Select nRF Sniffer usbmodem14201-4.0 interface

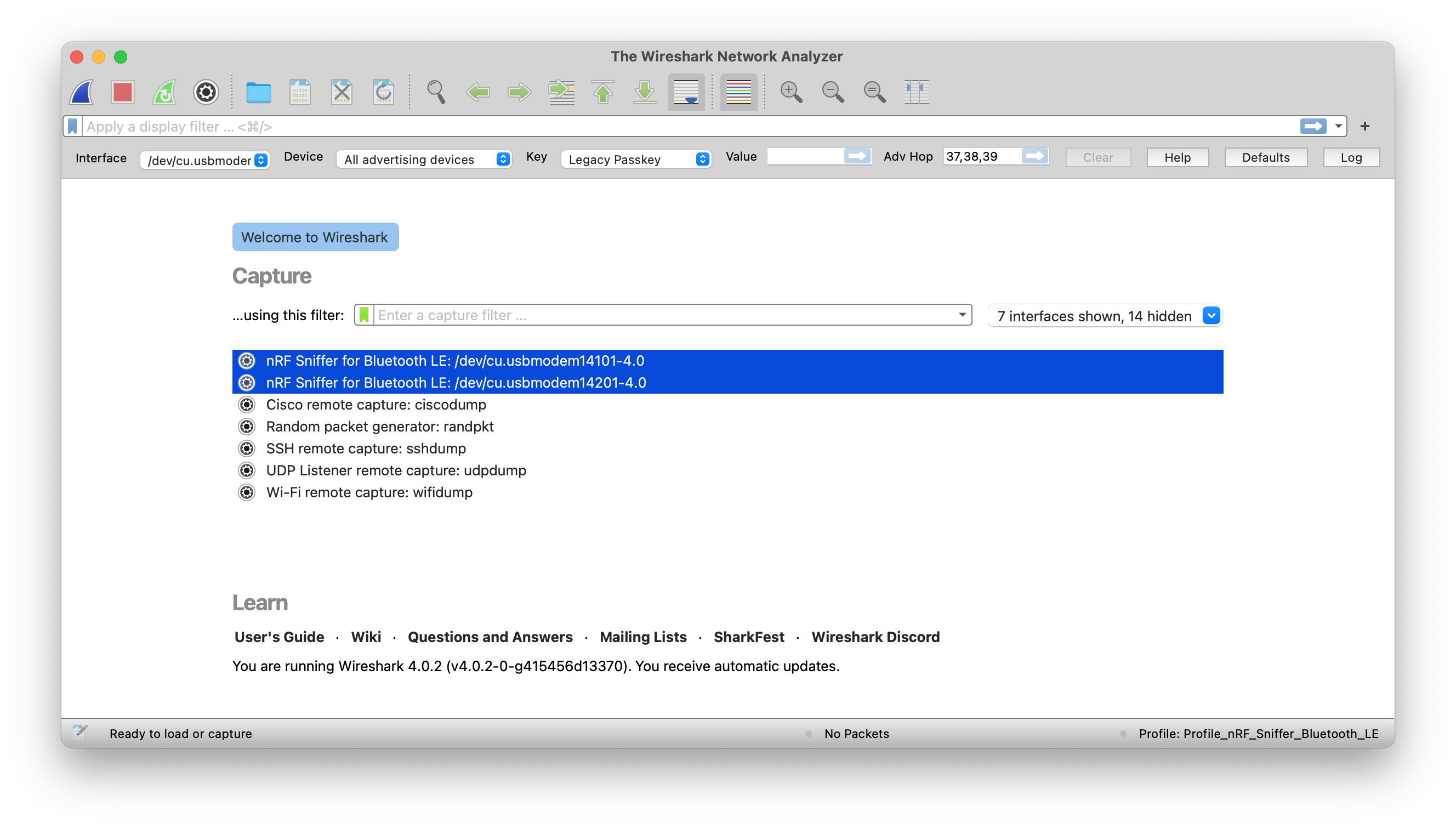coord(727,383)
